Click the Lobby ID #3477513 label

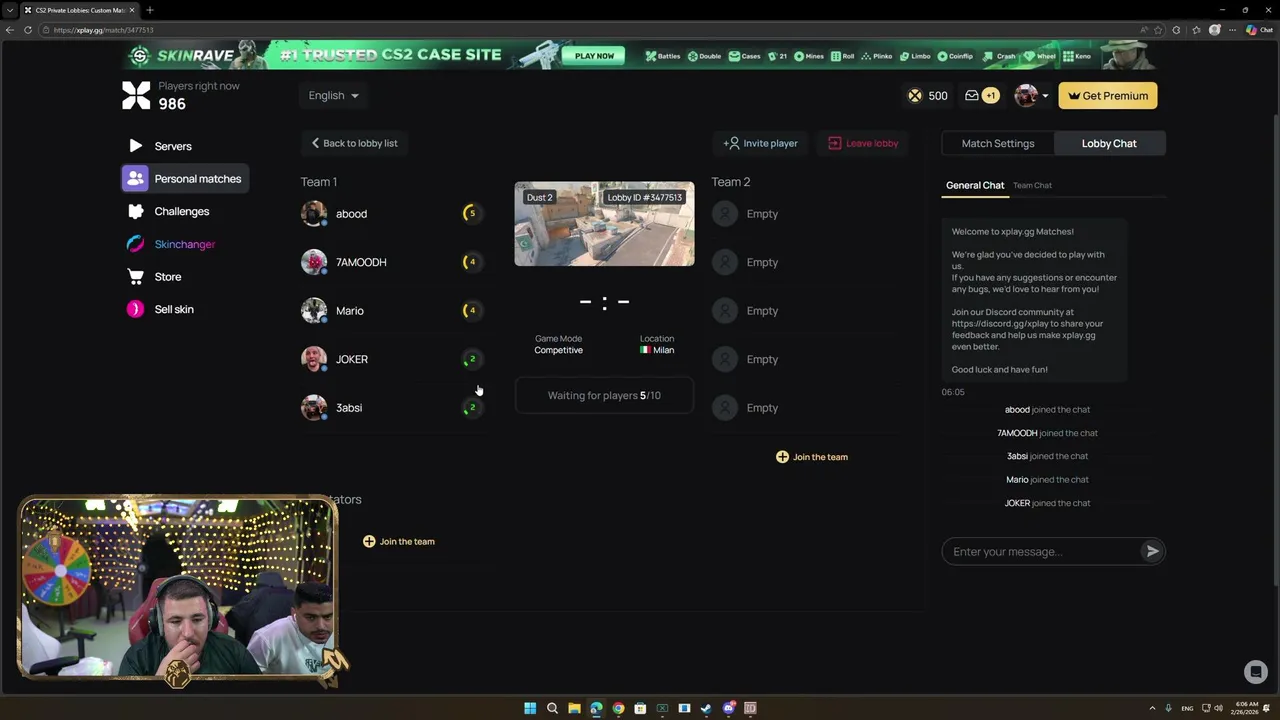pos(644,198)
